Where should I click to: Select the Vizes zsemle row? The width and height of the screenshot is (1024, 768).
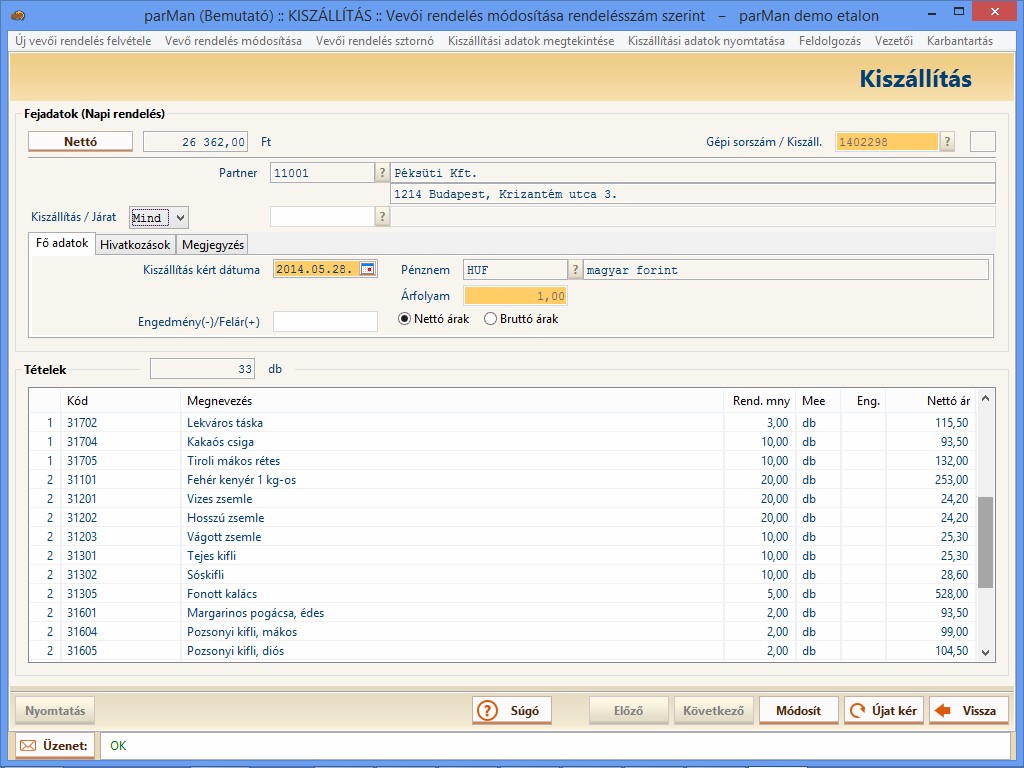pos(503,498)
